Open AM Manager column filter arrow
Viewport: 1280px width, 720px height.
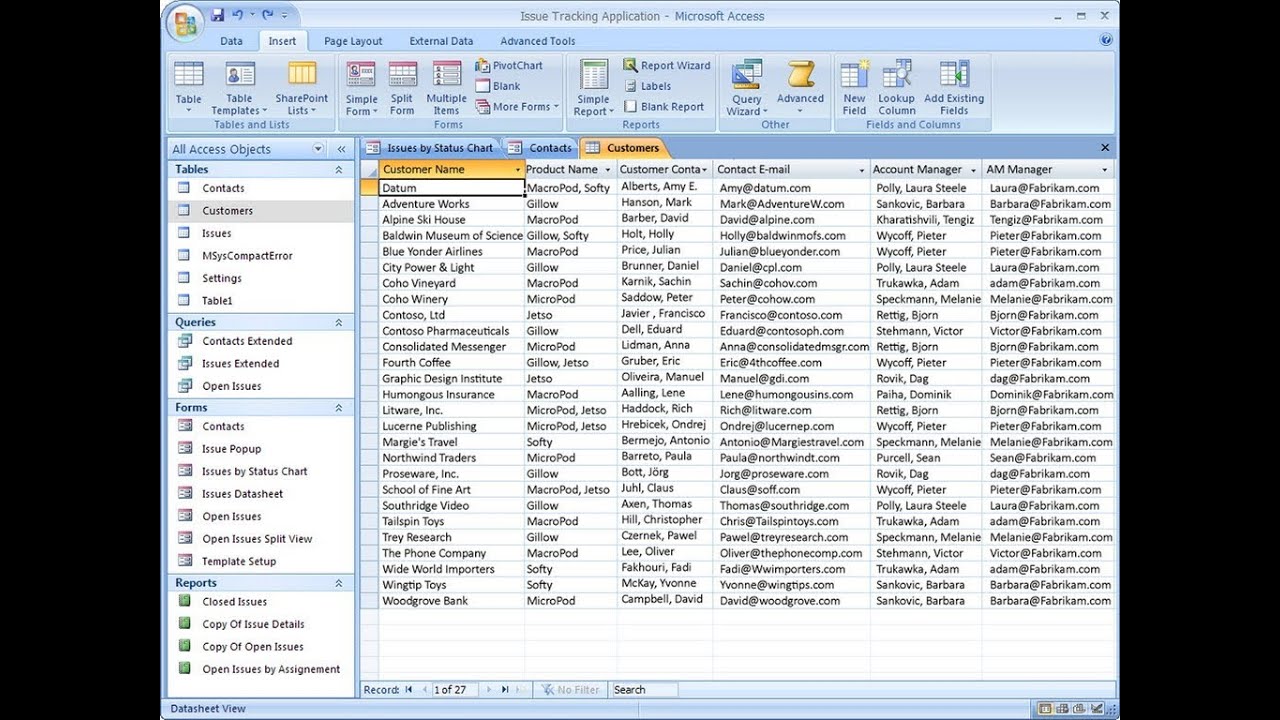(1105, 170)
